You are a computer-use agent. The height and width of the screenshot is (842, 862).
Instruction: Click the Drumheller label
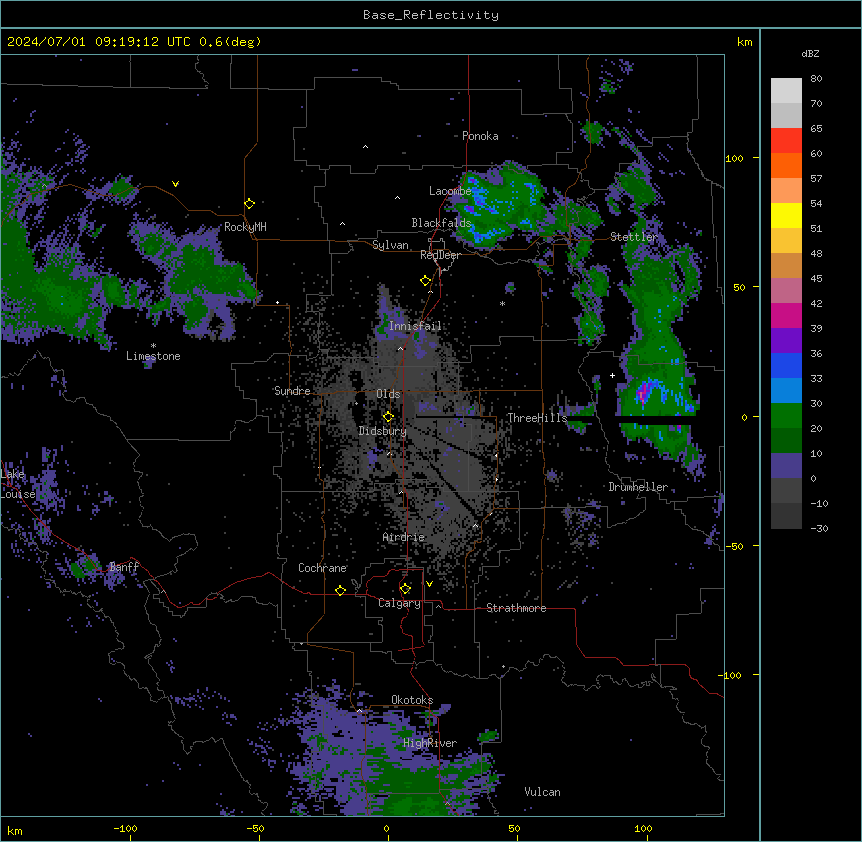point(638,487)
